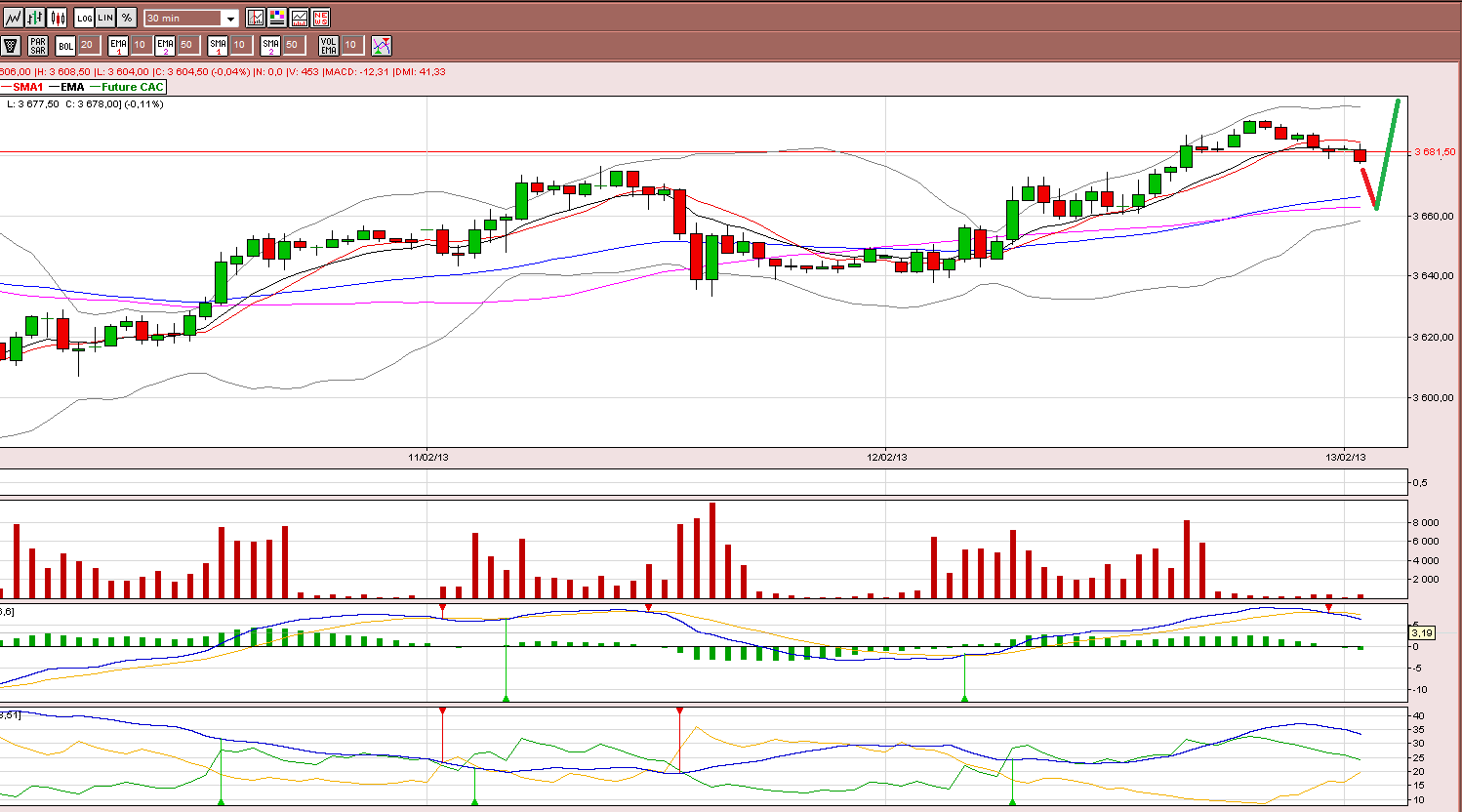1462x812 pixels.
Task: Toggle the BOL Bollinger bands indicator
Action: 65,45
